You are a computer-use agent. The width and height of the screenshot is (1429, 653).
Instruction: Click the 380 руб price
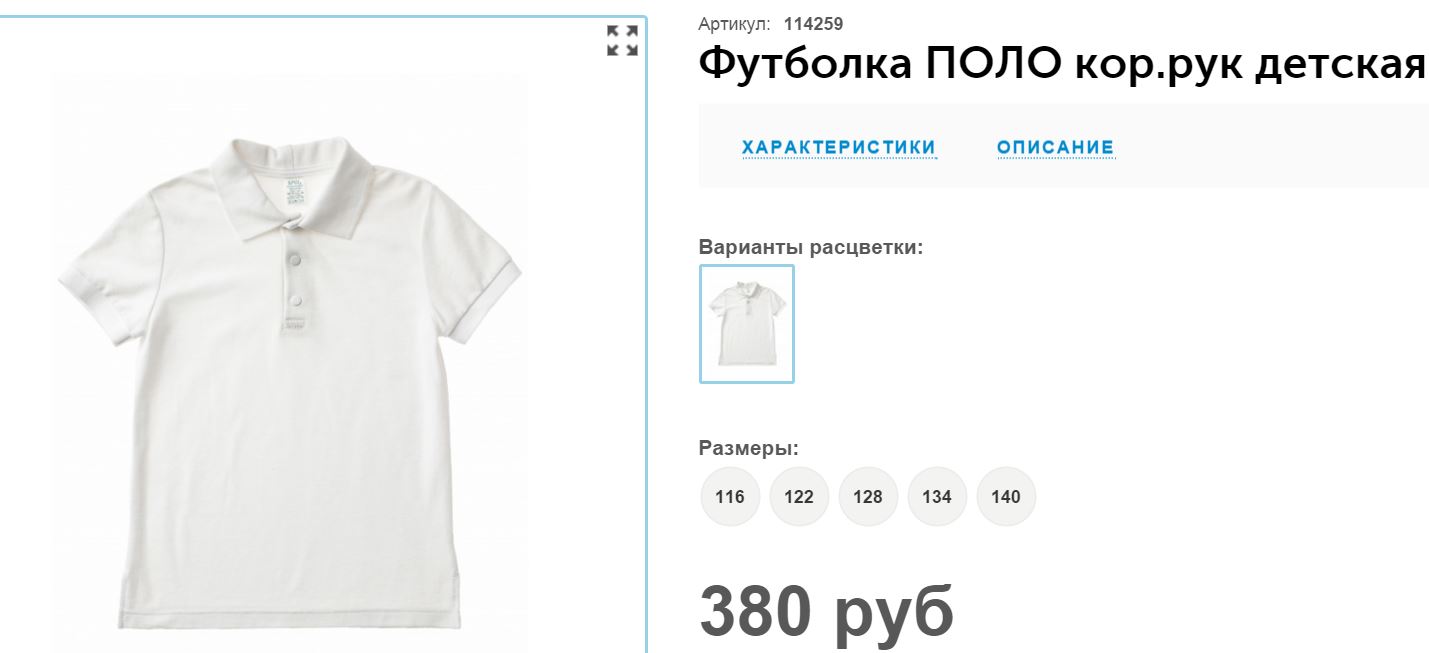pyautogui.click(x=826, y=610)
